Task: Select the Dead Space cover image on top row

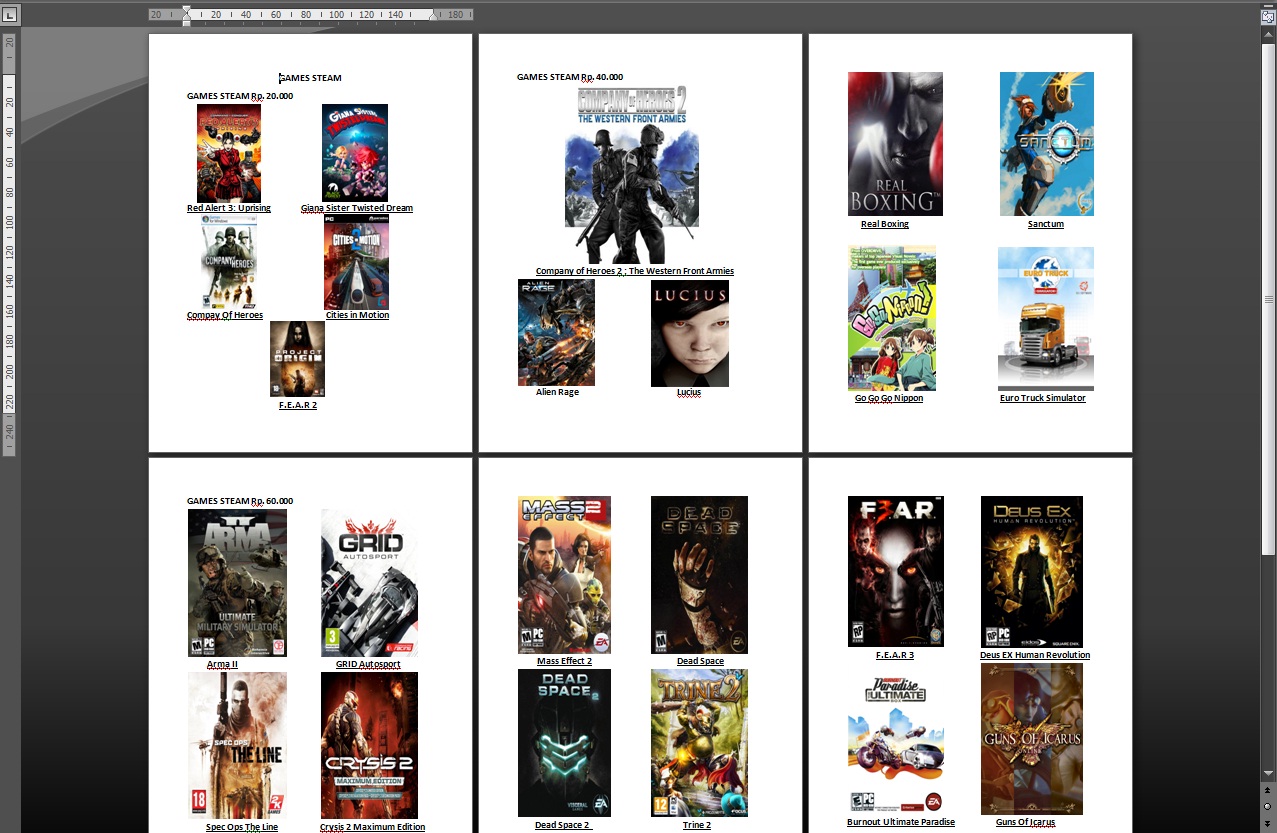Action: pyautogui.click(x=699, y=575)
